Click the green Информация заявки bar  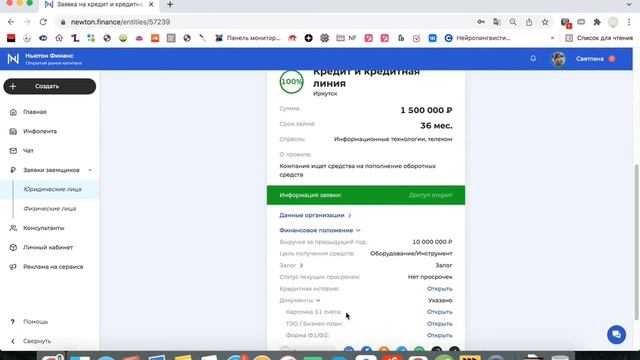point(366,195)
